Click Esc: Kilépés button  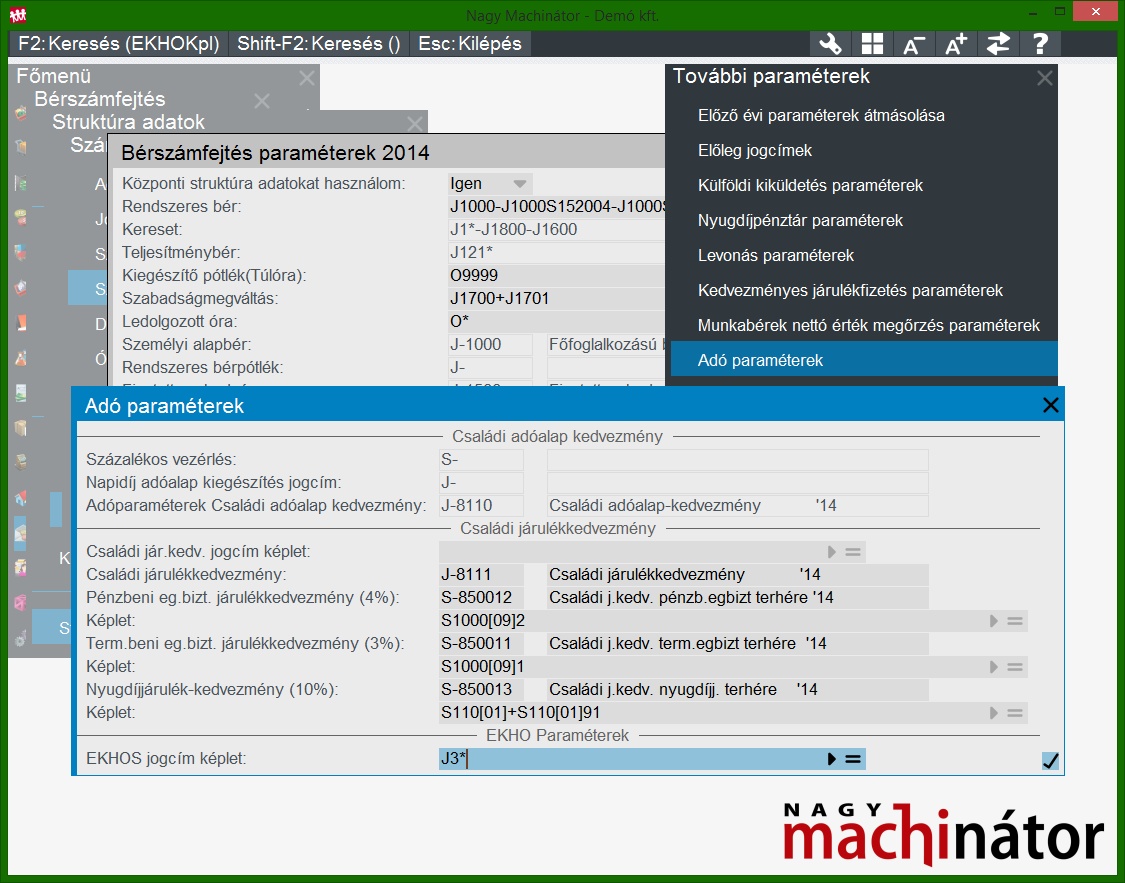click(x=470, y=44)
